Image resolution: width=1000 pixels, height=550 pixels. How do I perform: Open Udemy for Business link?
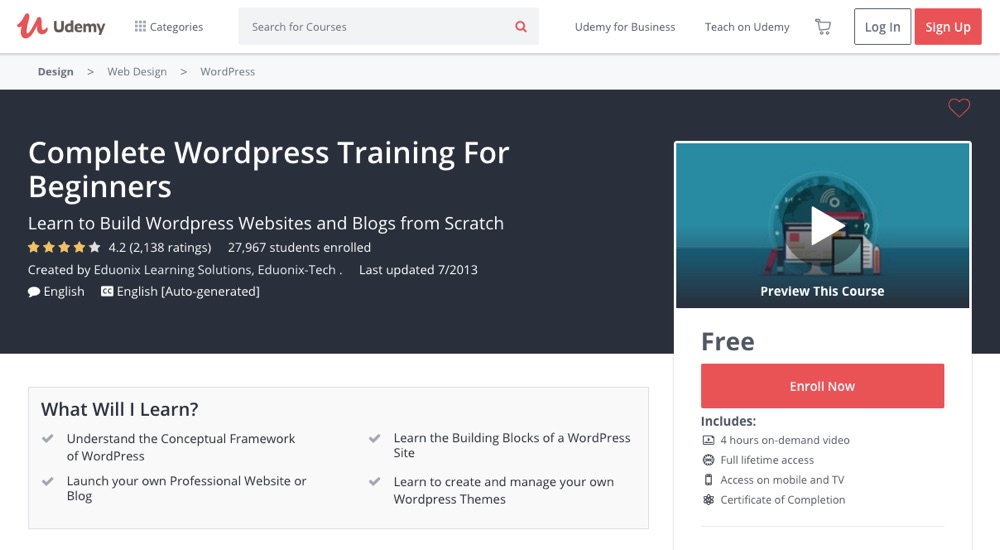point(624,27)
